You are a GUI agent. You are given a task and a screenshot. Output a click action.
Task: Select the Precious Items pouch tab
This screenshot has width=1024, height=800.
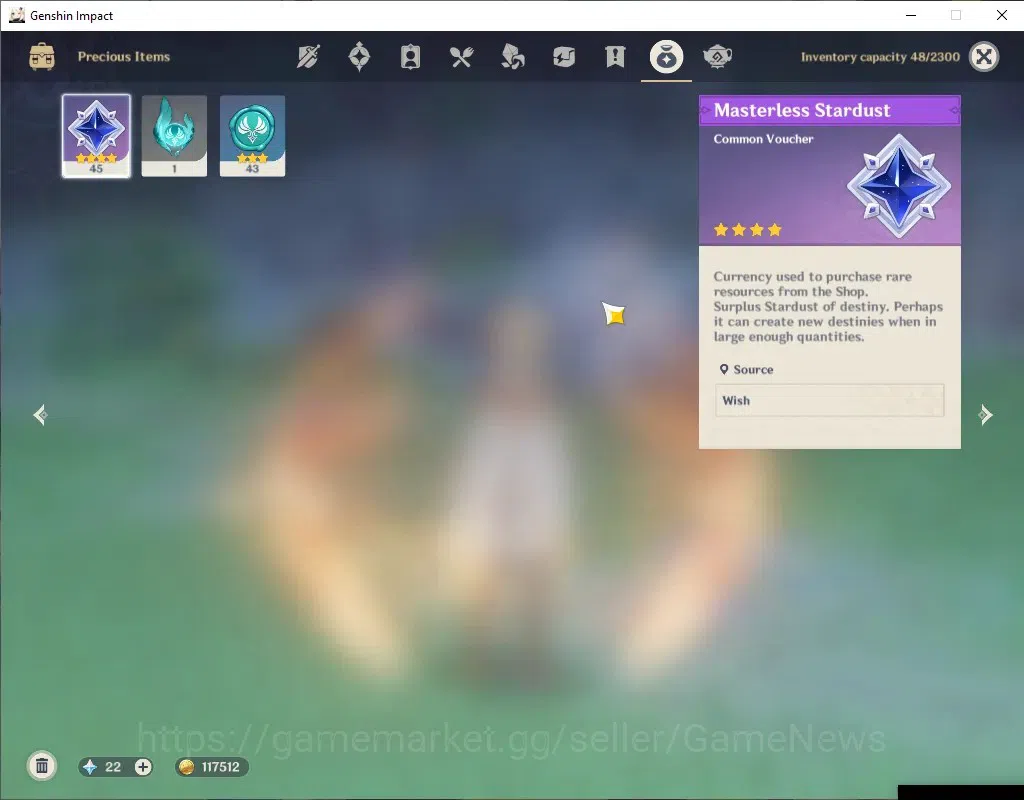pyautogui.click(x=666, y=57)
